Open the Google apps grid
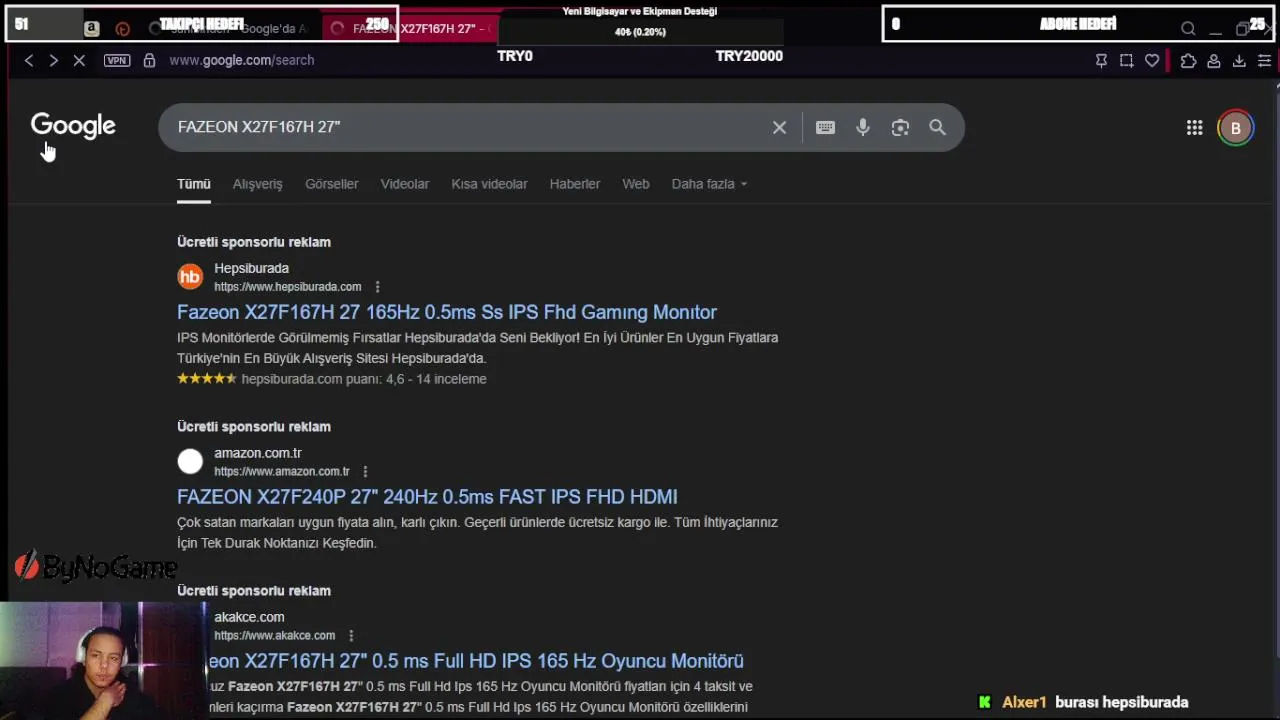Viewport: 1280px width, 720px height. (x=1194, y=127)
